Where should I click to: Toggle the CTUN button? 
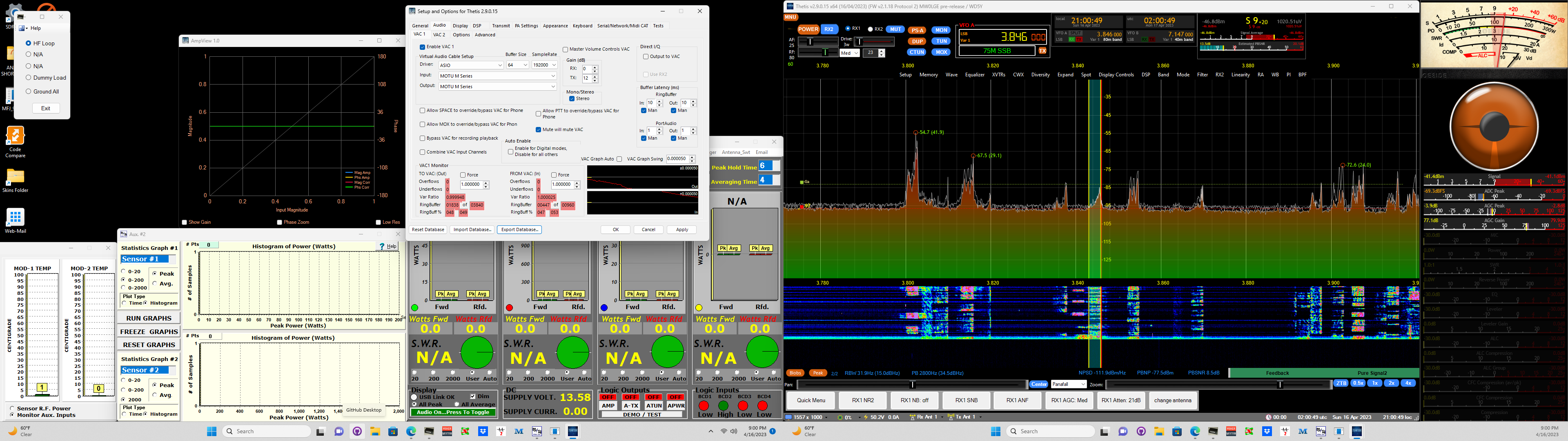(x=917, y=52)
